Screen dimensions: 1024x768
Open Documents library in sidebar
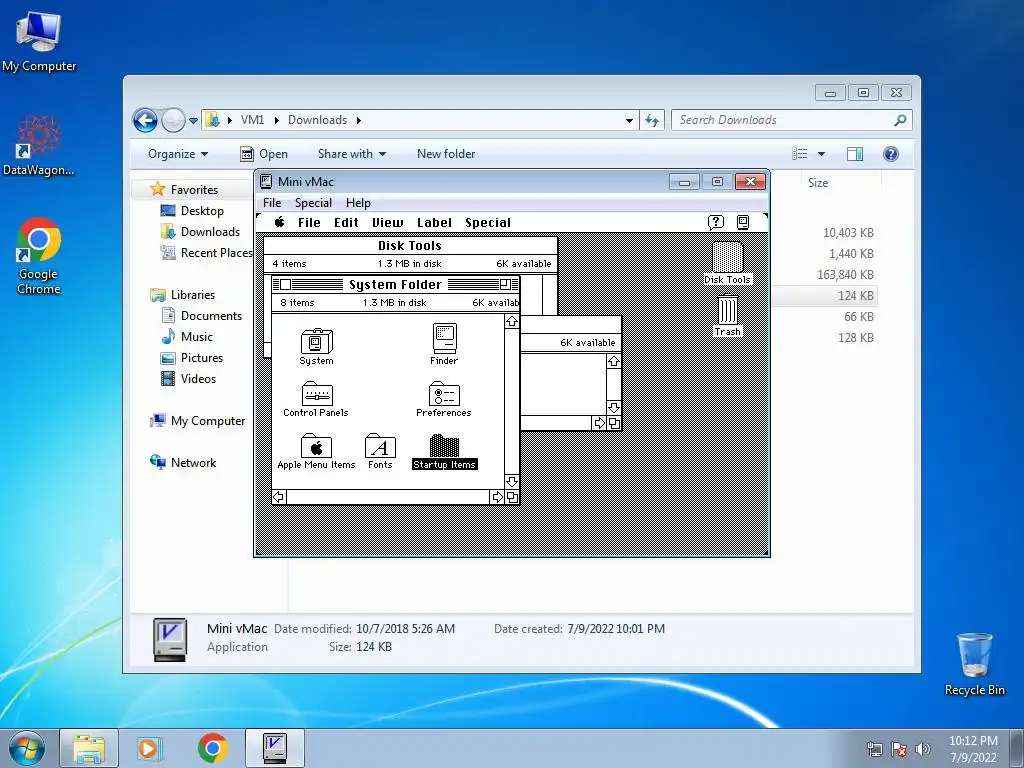(x=211, y=316)
